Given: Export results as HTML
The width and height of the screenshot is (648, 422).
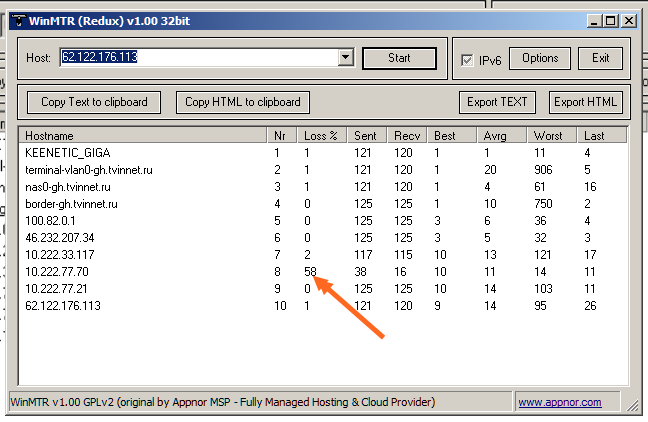Looking at the screenshot, I should click(x=586, y=102).
